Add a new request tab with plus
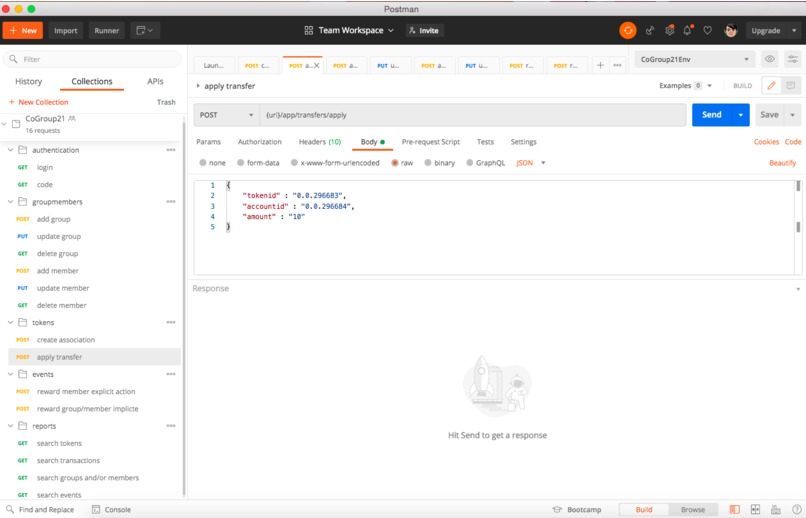Screen dimensions: 806x518 click(600, 65)
